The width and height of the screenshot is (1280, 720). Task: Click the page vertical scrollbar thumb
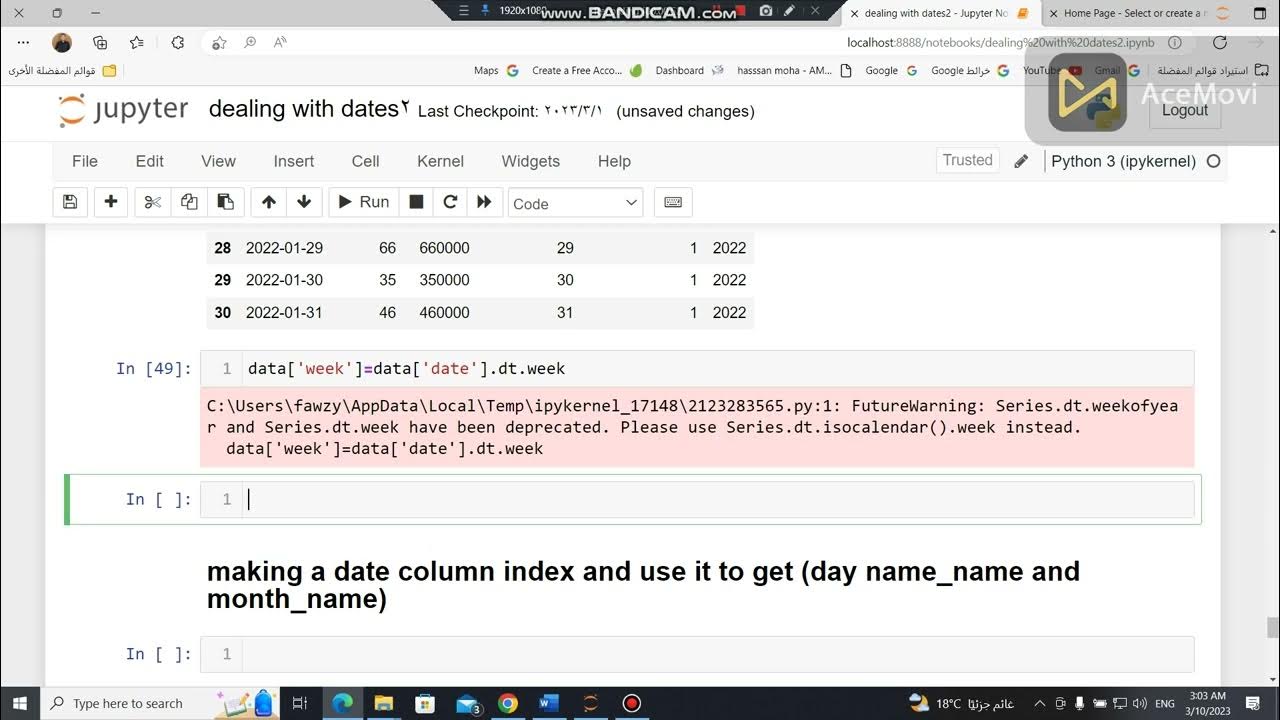coord(1273,628)
